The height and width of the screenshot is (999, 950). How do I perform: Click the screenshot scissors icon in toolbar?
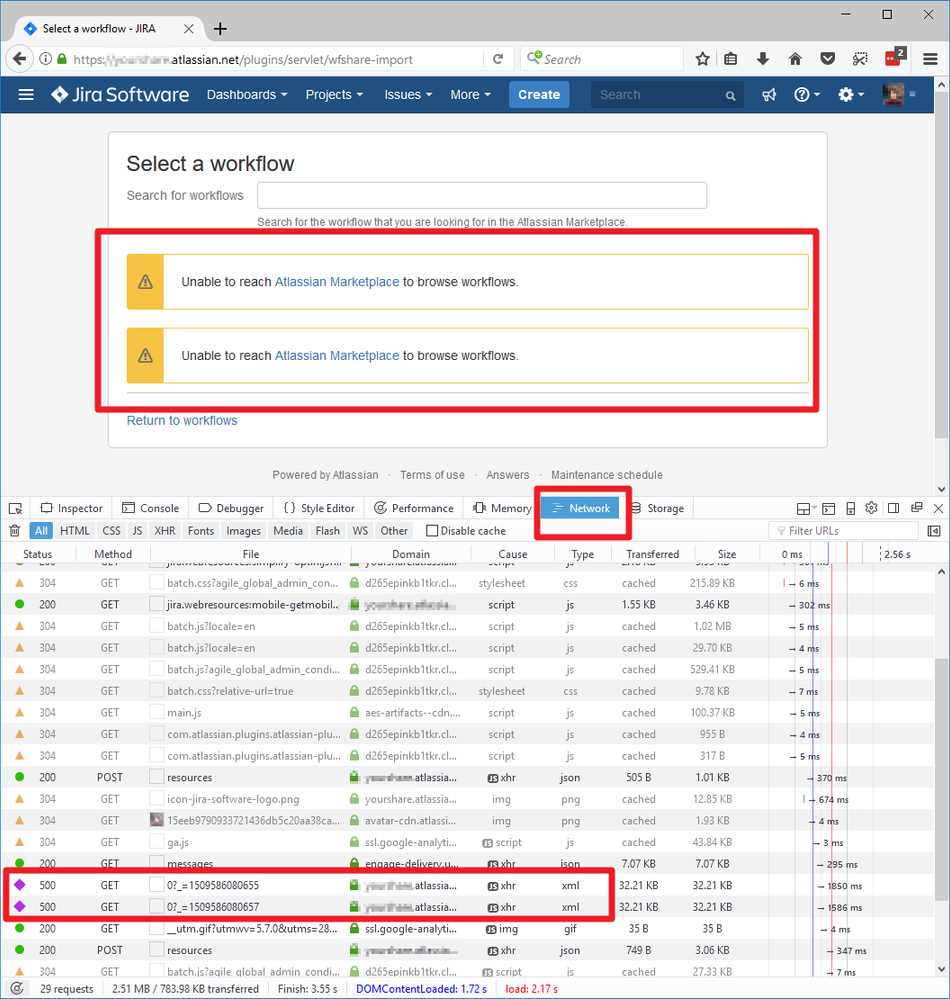click(x=860, y=59)
